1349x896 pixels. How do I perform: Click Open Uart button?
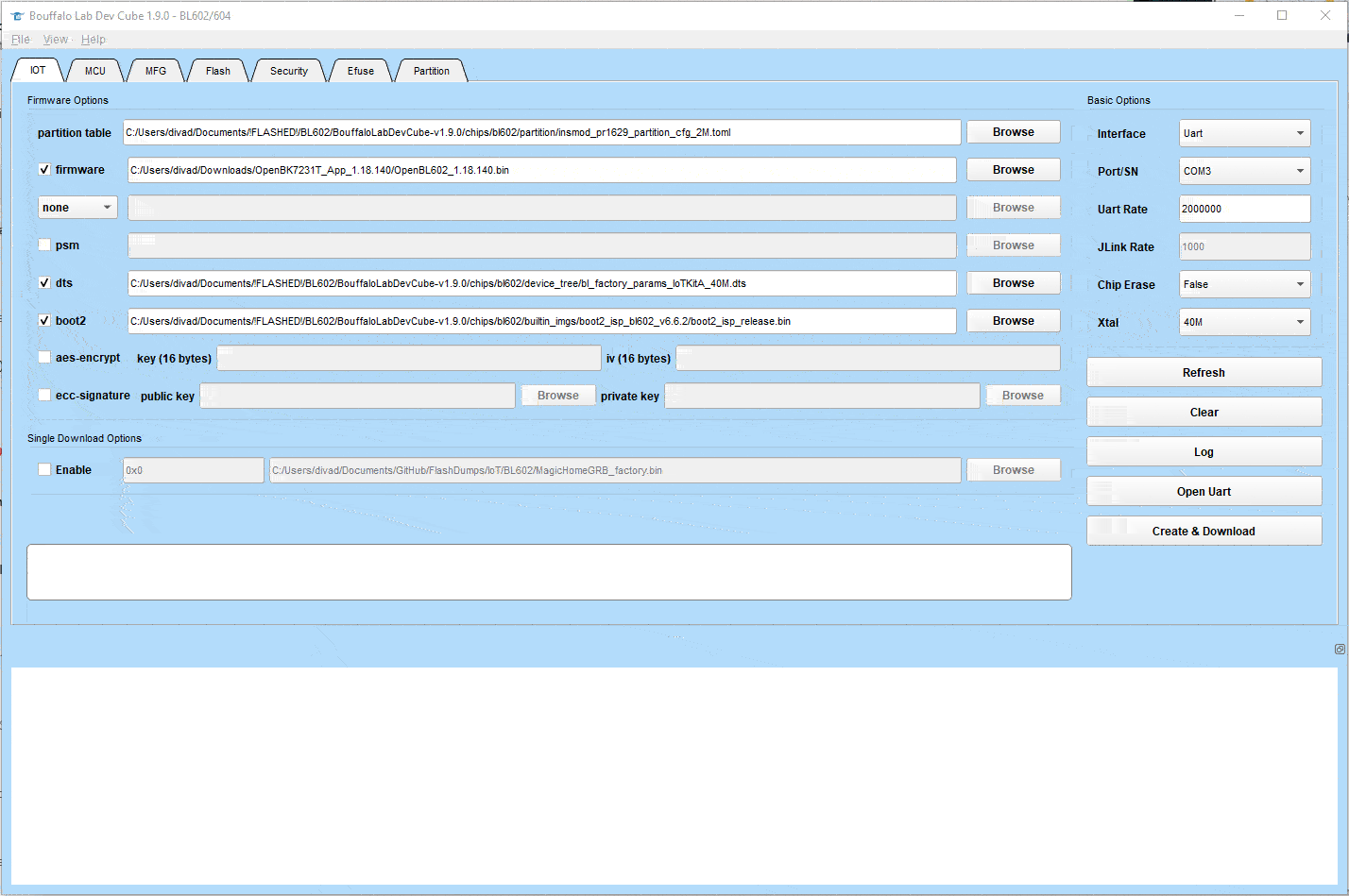[x=1204, y=492]
